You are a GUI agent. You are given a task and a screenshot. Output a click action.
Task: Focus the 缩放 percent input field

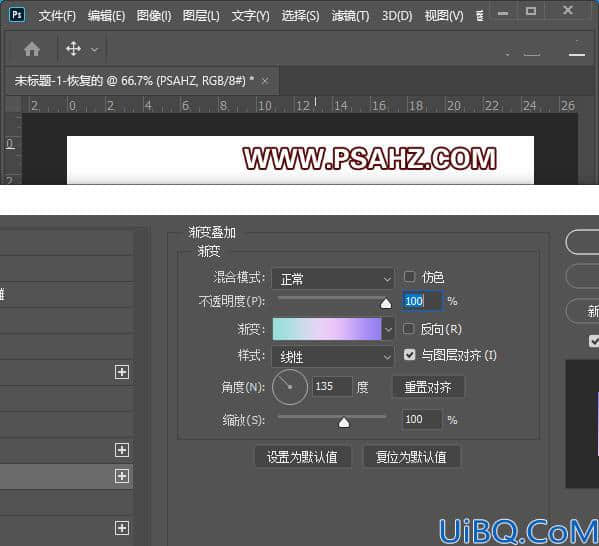422,420
